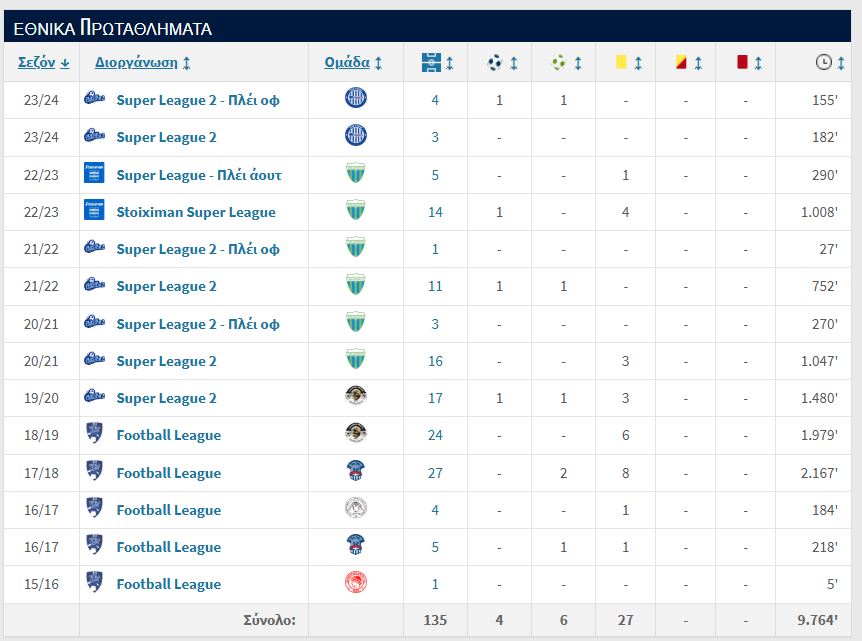This screenshot has width=862, height=641.
Task: Open Super League - Πλέι άουτ link
Action: point(199,175)
